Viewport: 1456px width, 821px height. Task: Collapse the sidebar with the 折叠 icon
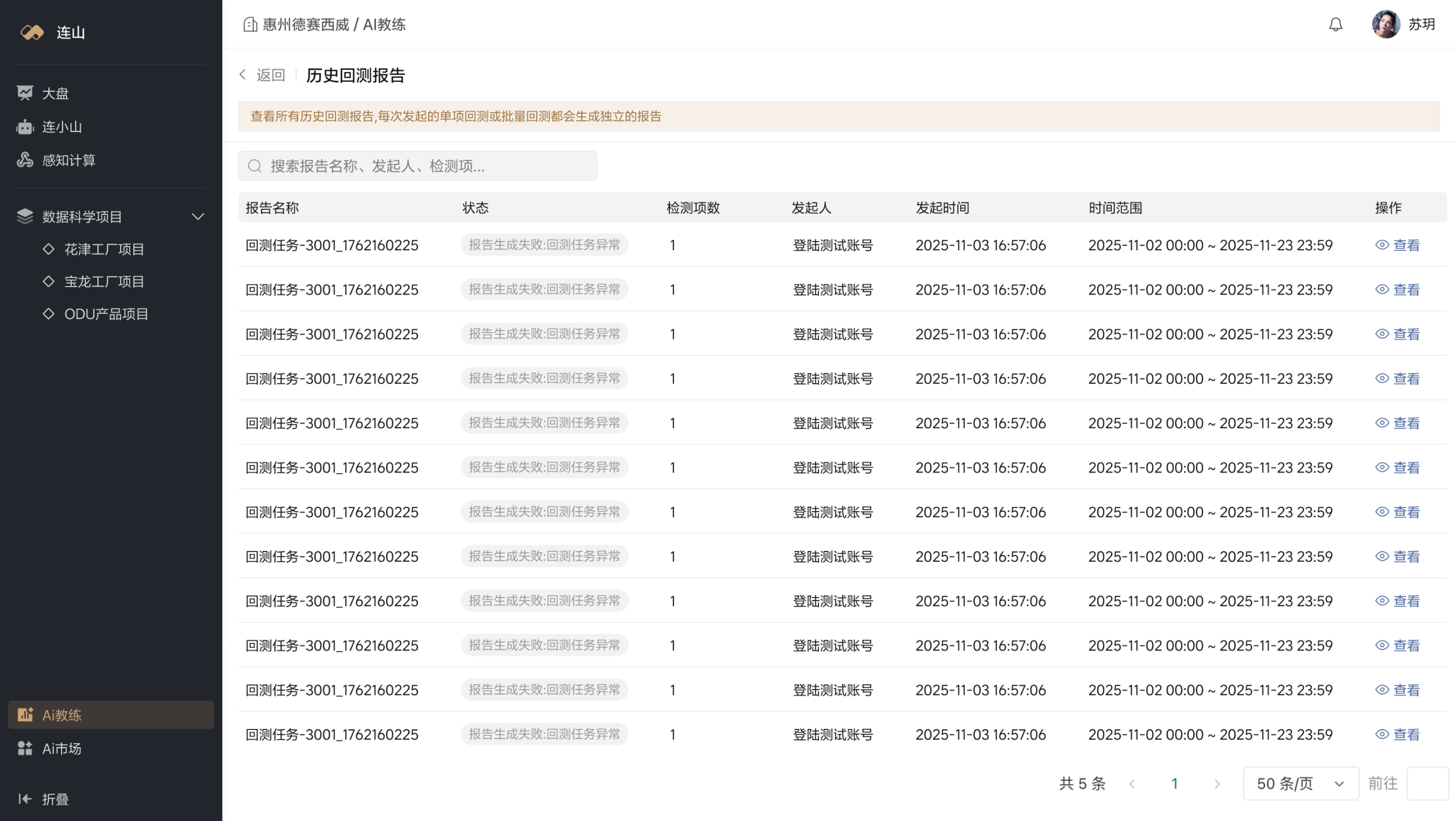pyautogui.click(x=25, y=799)
